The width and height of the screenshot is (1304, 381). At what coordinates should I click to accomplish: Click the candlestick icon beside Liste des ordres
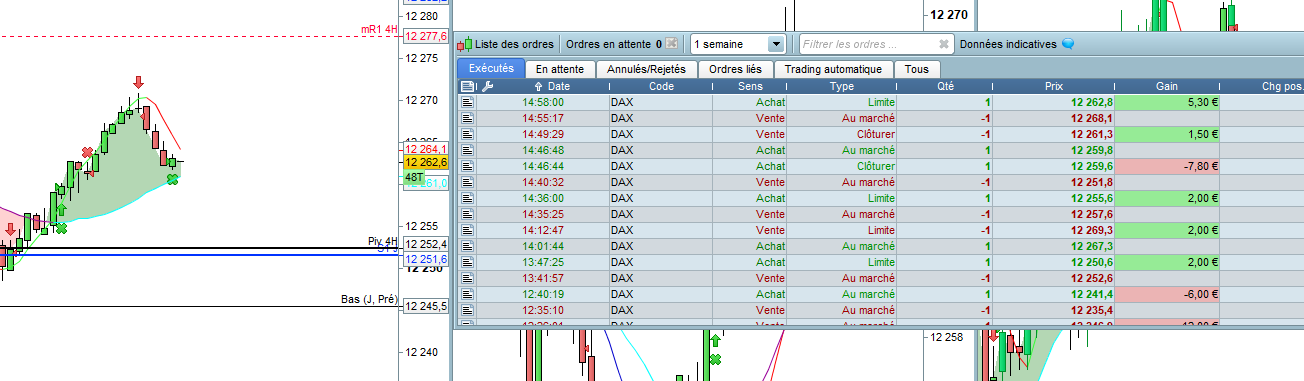click(x=465, y=44)
